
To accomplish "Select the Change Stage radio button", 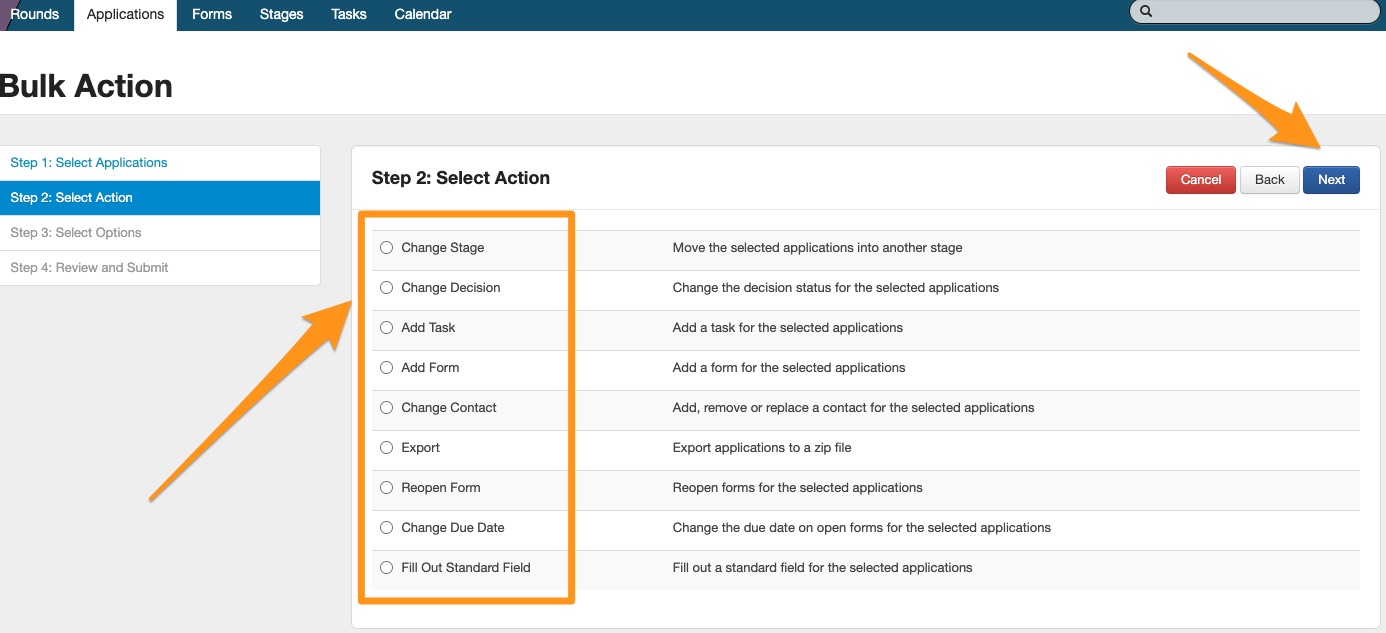I will point(387,248).
